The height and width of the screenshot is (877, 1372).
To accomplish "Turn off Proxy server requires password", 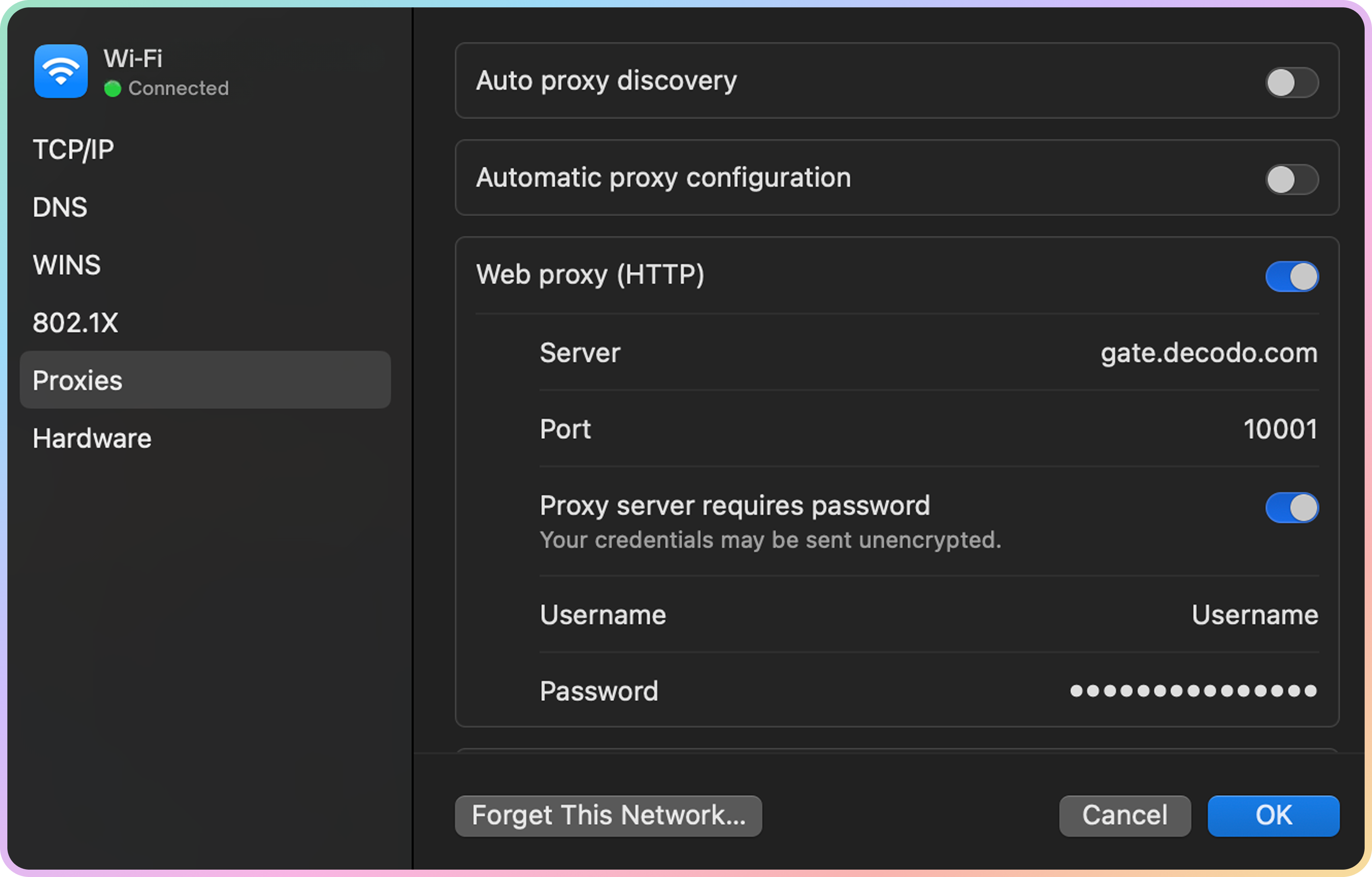I will (x=1291, y=507).
